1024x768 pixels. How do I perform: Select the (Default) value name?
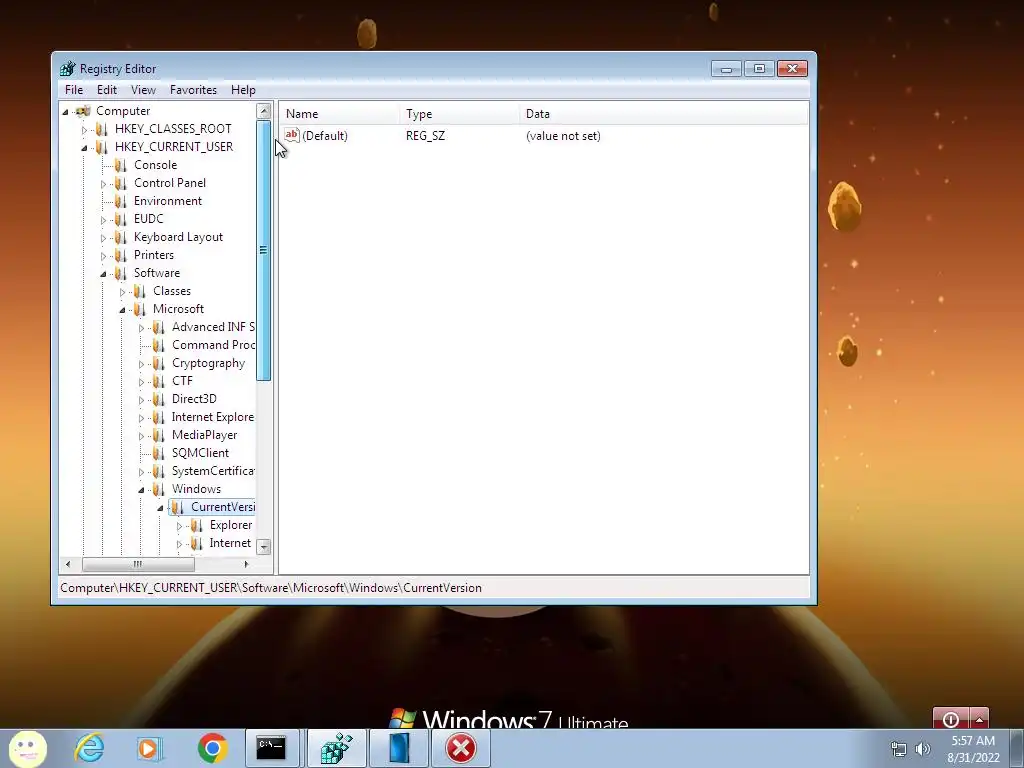[x=325, y=136]
